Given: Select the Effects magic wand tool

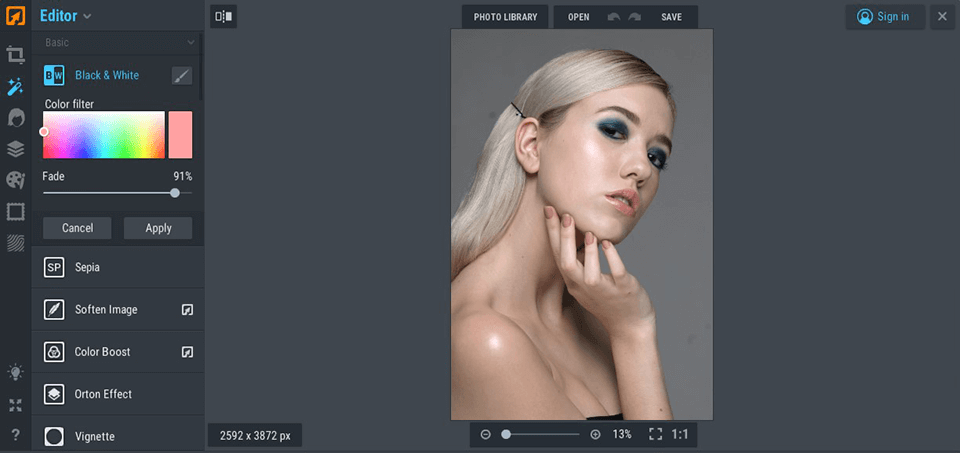Looking at the screenshot, I should click(x=15, y=86).
